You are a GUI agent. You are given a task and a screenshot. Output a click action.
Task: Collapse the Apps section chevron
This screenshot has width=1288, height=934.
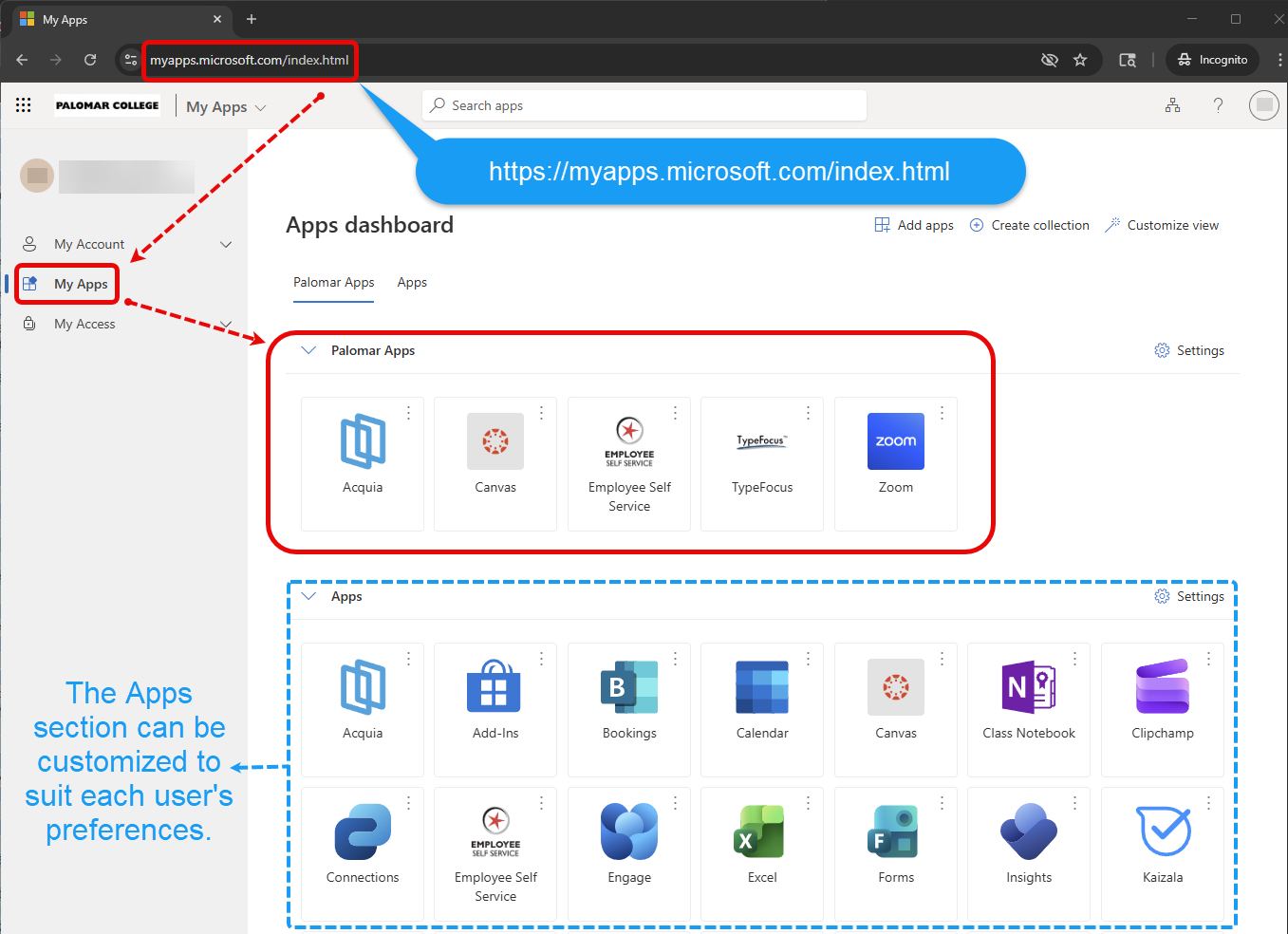coord(308,596)
